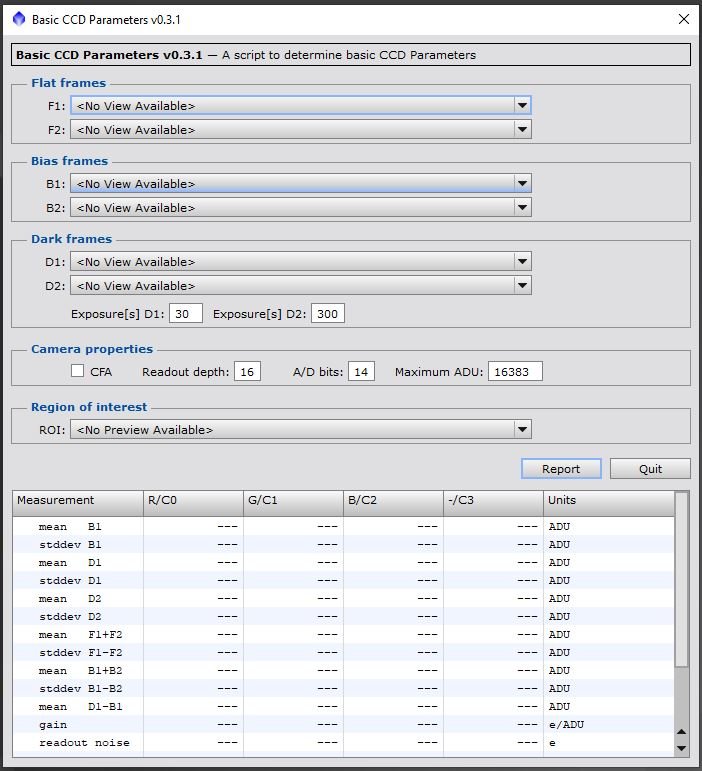702x771 pixels.
Task: Click the R/C0 column header
Action: pos(193,503)
